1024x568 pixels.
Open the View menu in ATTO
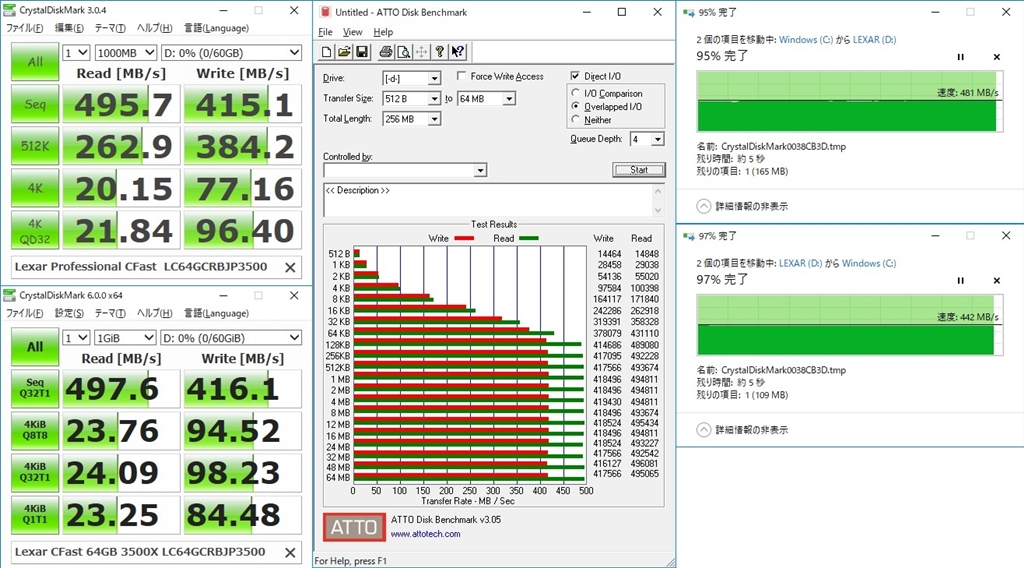(x=353, y=32)
